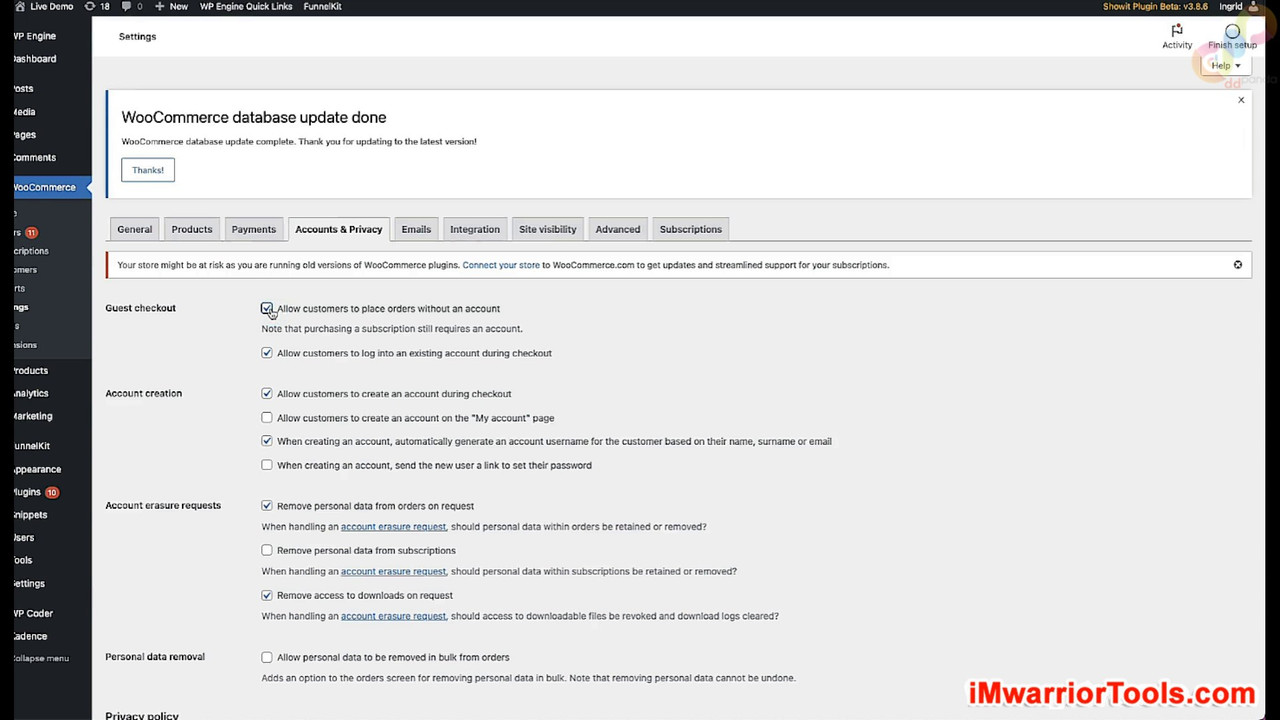Screen dimensions: 1280x720
Task: Go to the Integration tab
Action: [475, 229]
